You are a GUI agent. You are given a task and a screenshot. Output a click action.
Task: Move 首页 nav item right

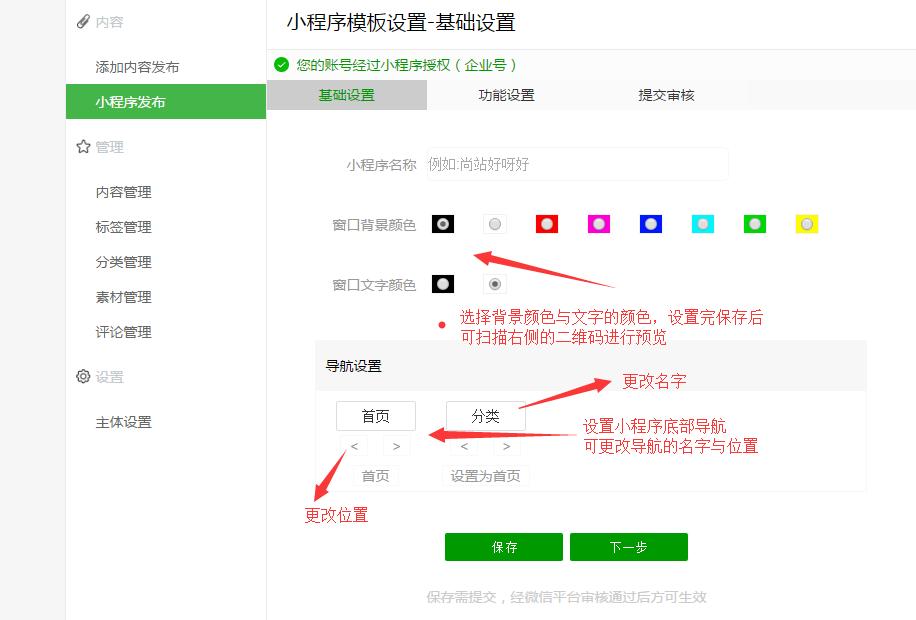pyautogui.click(x=397, y=446)
